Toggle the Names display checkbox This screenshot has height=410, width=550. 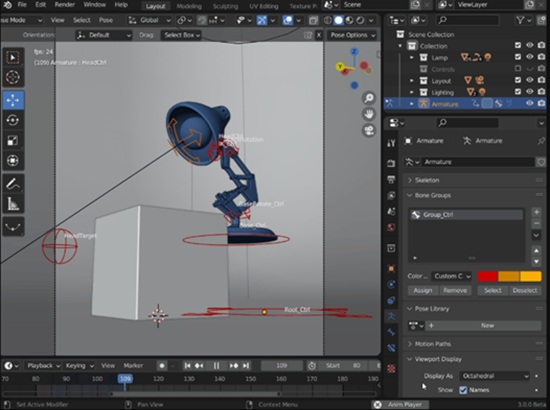pos(463,390)
